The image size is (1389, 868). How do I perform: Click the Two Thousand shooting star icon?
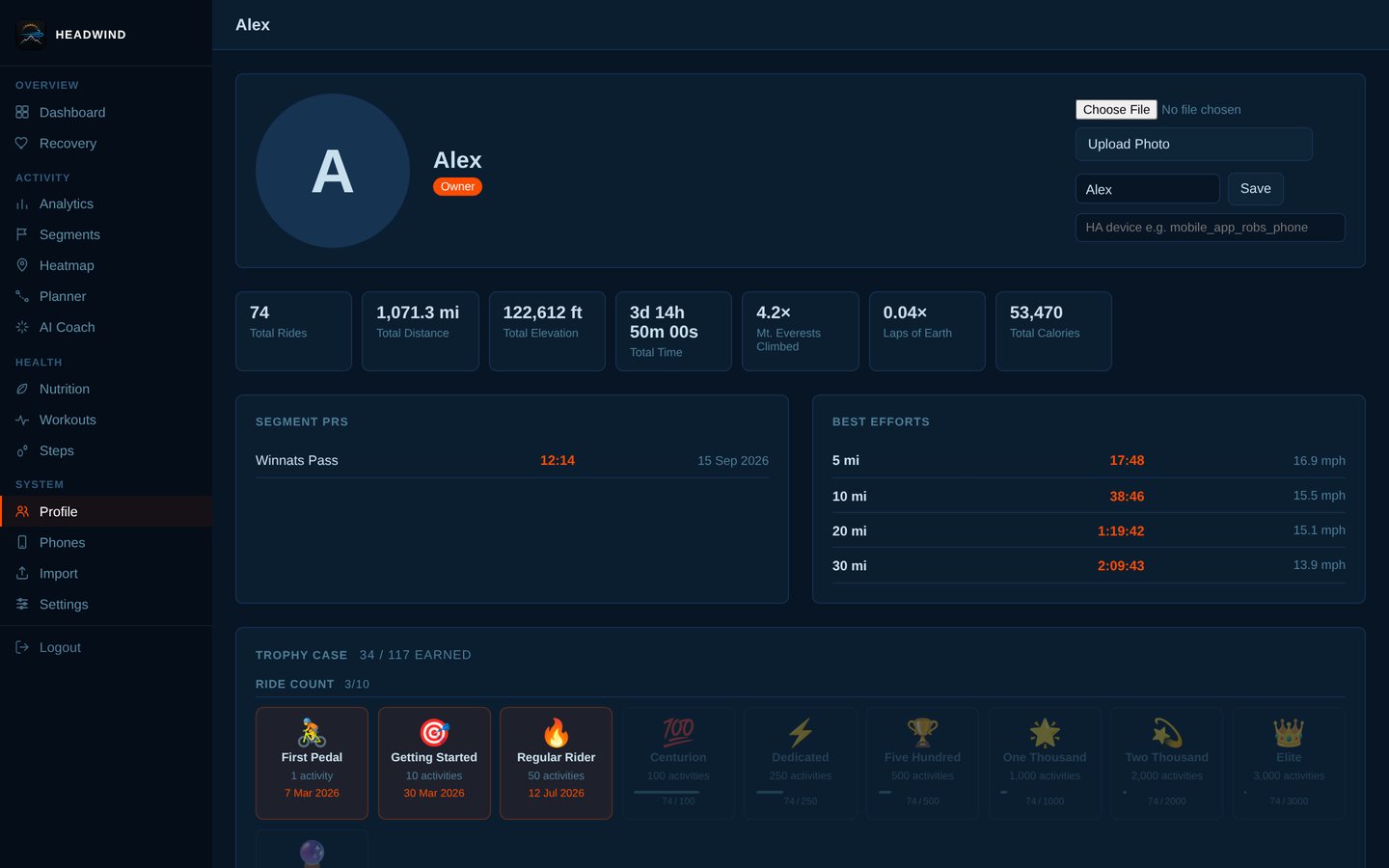(x=1166, y=733)
